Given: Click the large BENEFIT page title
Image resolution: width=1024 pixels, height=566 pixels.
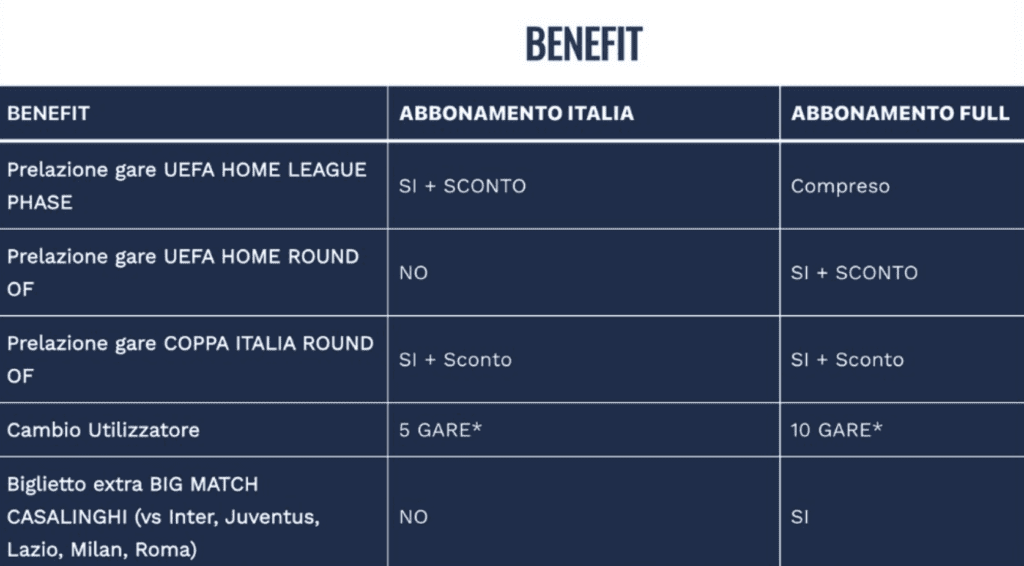Looking at the screenshot, I should pyautogui.click(x=583, y=44).
